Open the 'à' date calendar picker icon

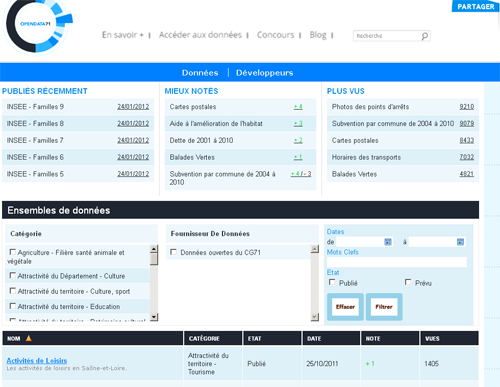[x=460, y=242]
